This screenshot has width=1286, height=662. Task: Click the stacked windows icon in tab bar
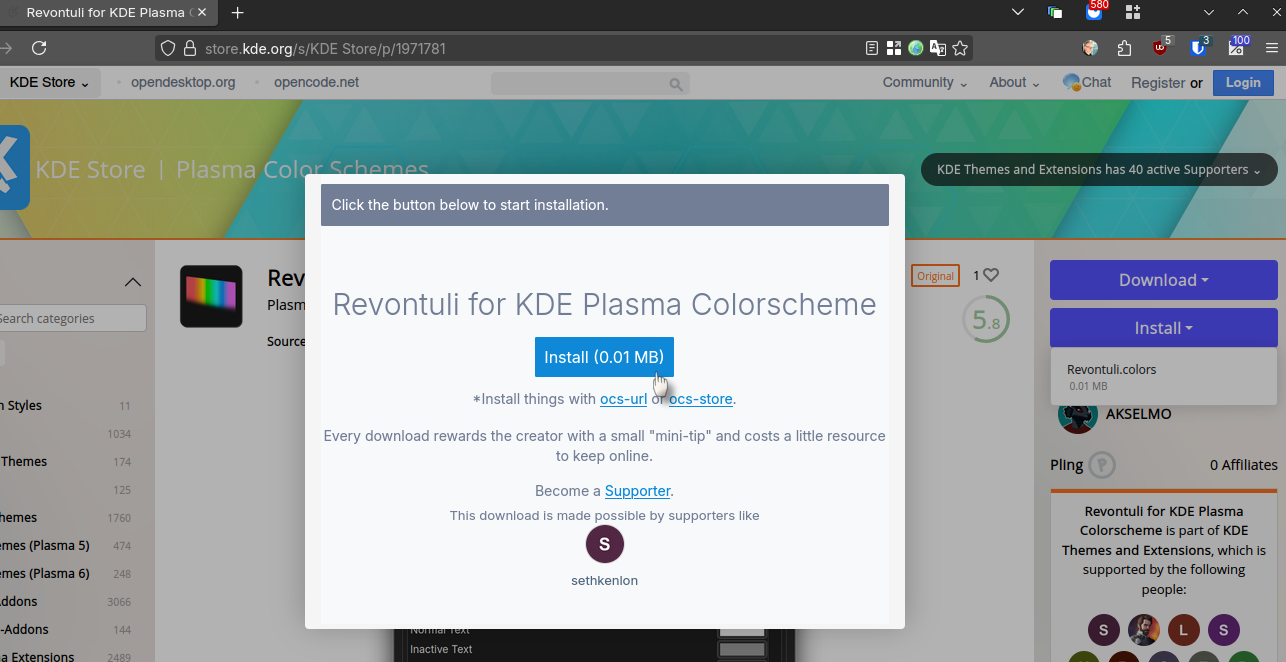pyautogui.click(x=1055, y=13)
